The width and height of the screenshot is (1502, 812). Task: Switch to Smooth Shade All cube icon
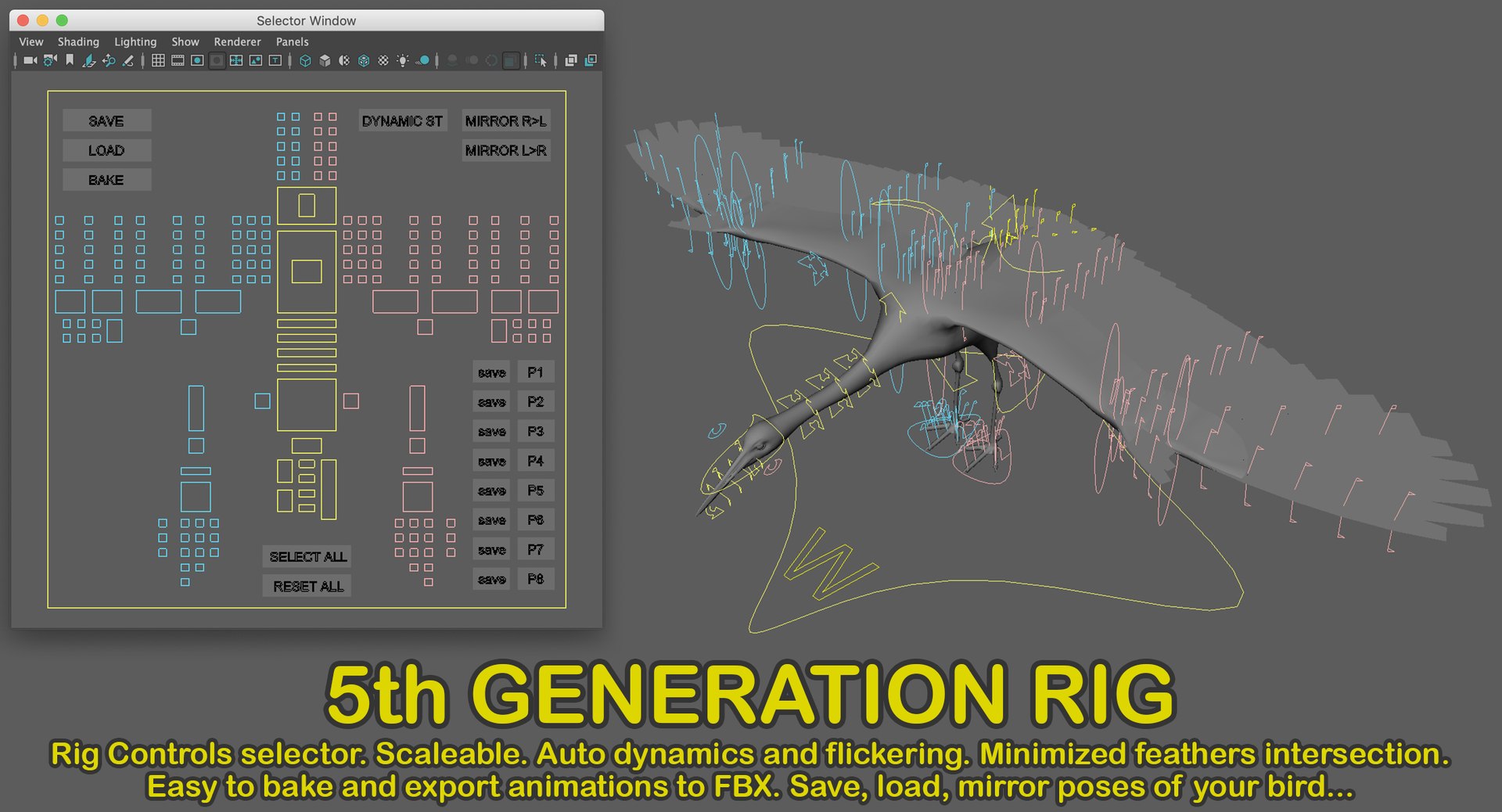pyautogui.click(x=325, y=60)
